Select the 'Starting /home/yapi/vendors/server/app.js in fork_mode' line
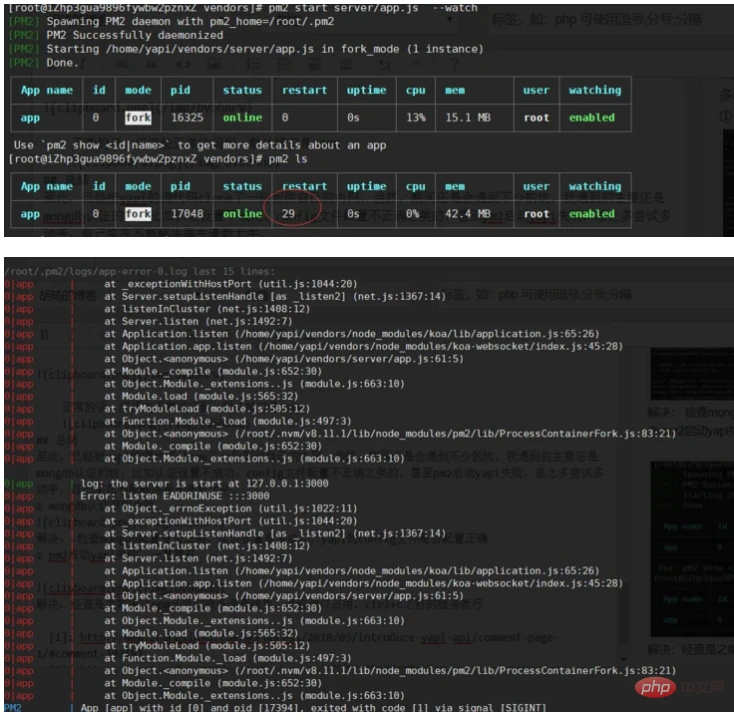This screenshot has width=734, height=720. pyautogui.click(x=264, y=49)
